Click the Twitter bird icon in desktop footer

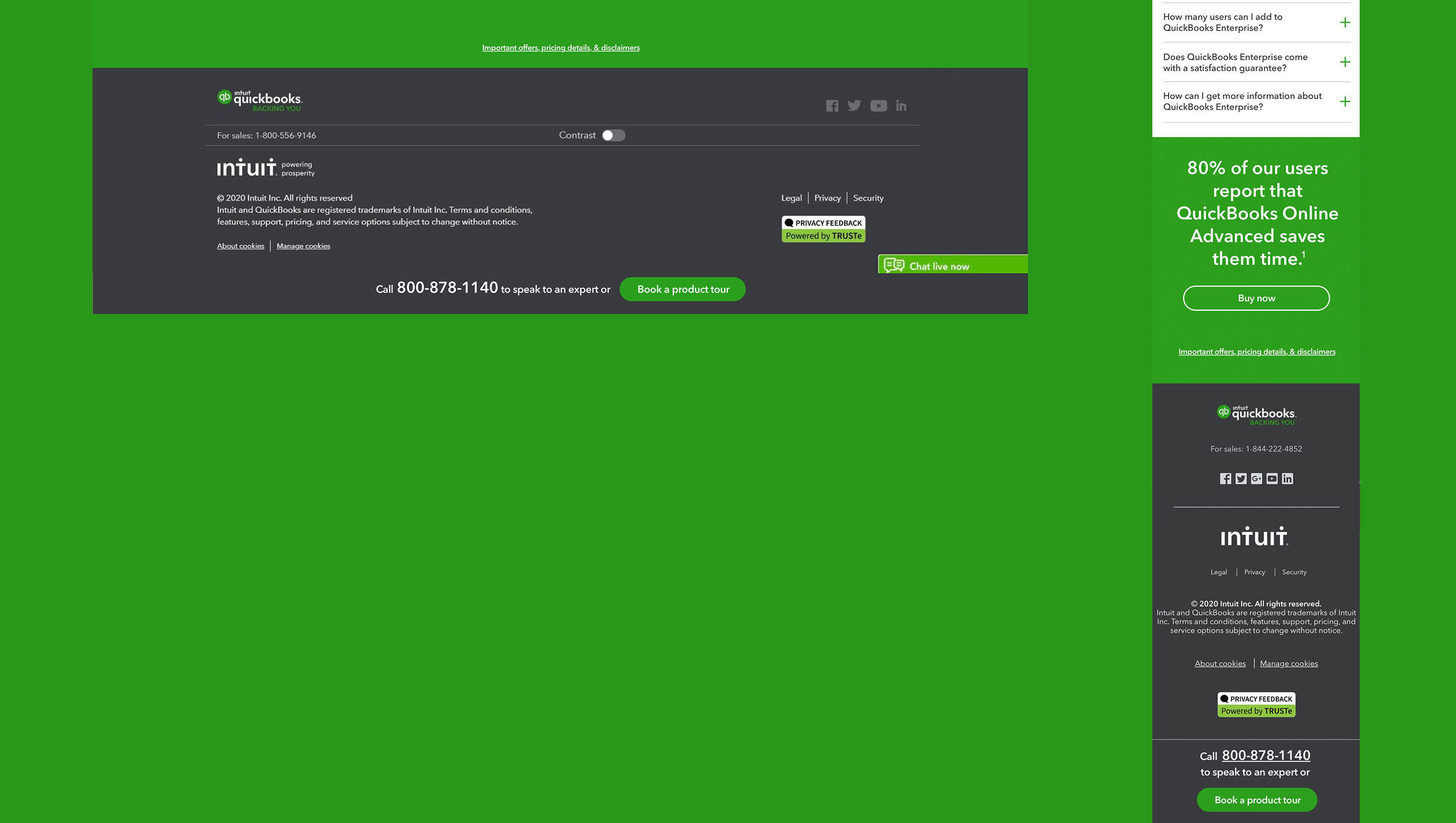click(854, 106)
